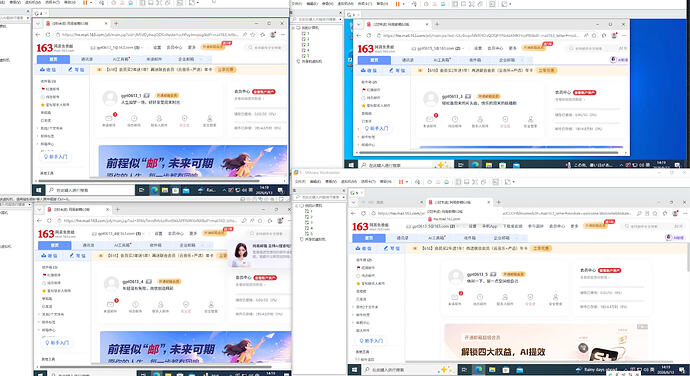The height and width of the screenshot is (376, 690).
Task: Reload the page in gpt0613_1 browser window
Action: [x=48, y=34]
